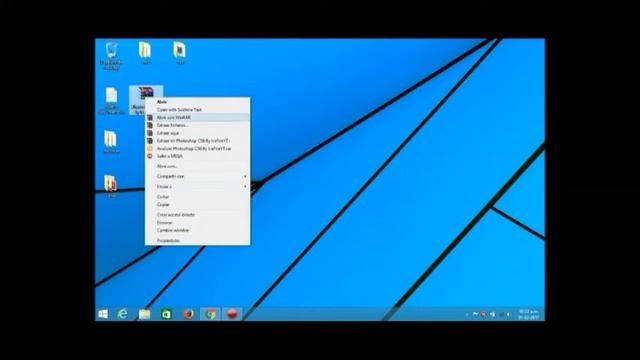The height and width of the screenshot is (360, 640).
Task: Open File Explorer from the taskbar
Action: point(144,314)
